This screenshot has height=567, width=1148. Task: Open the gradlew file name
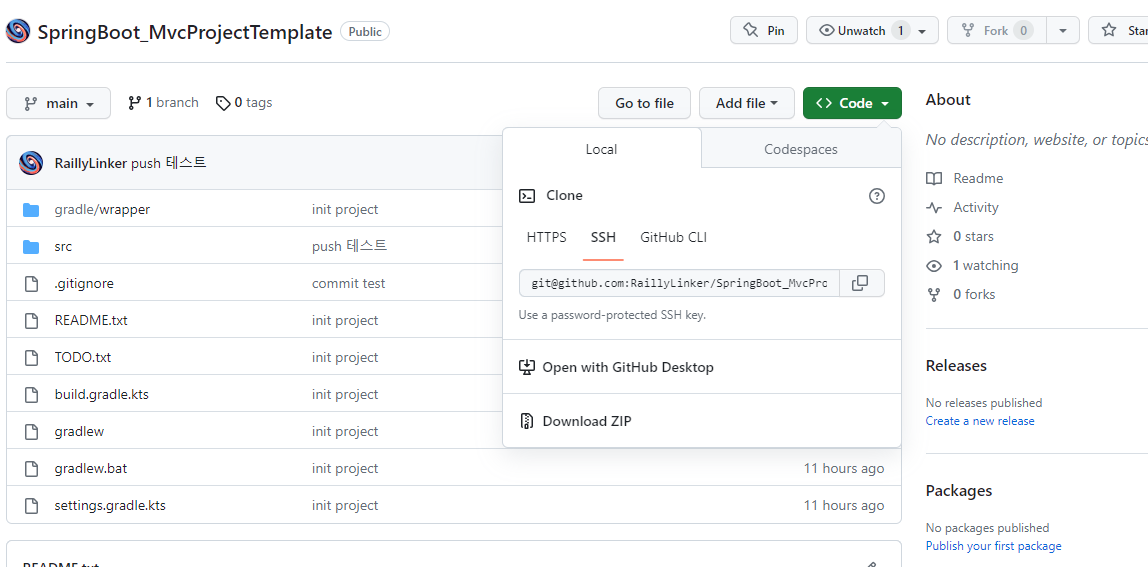pos(79,431)
